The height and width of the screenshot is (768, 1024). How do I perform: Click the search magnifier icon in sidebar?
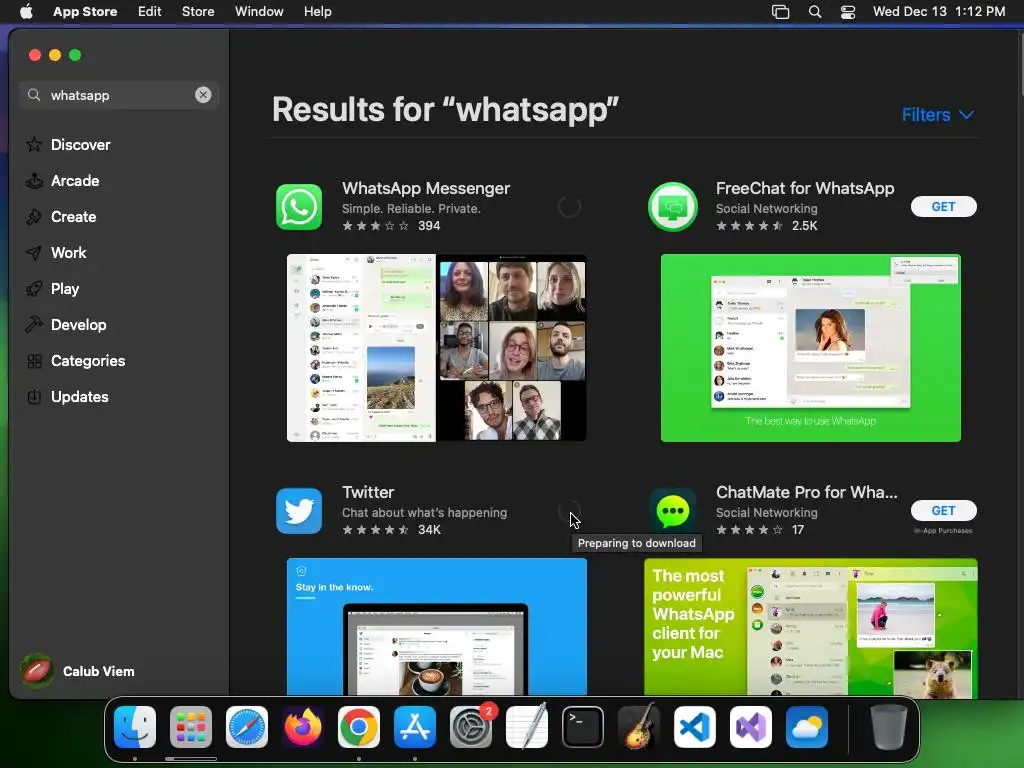(x=34, y=95)
